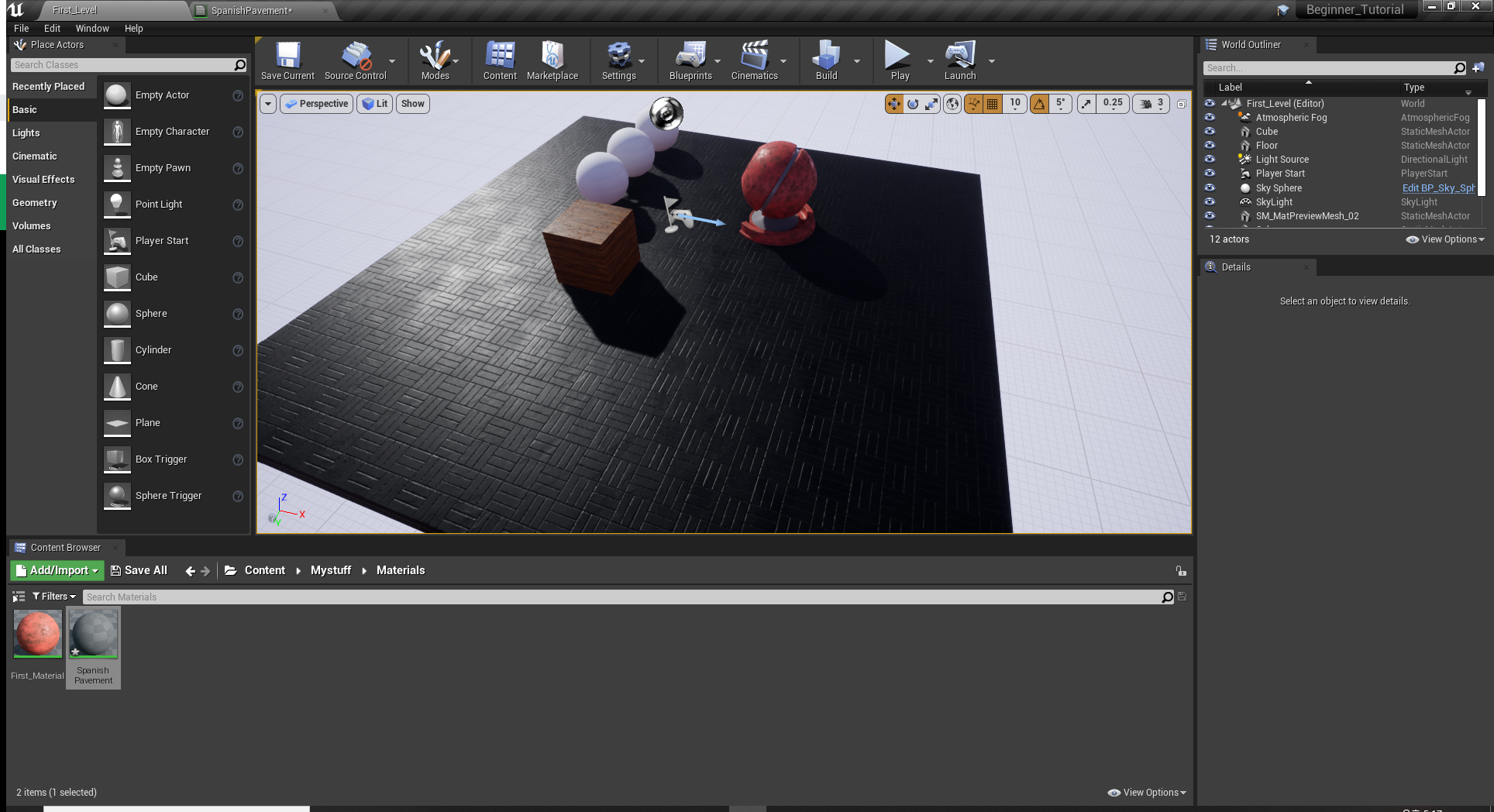Open scale snap value 0.25 dropdown
Viewport: 1494px width, 812px height.
[1113, 104]
